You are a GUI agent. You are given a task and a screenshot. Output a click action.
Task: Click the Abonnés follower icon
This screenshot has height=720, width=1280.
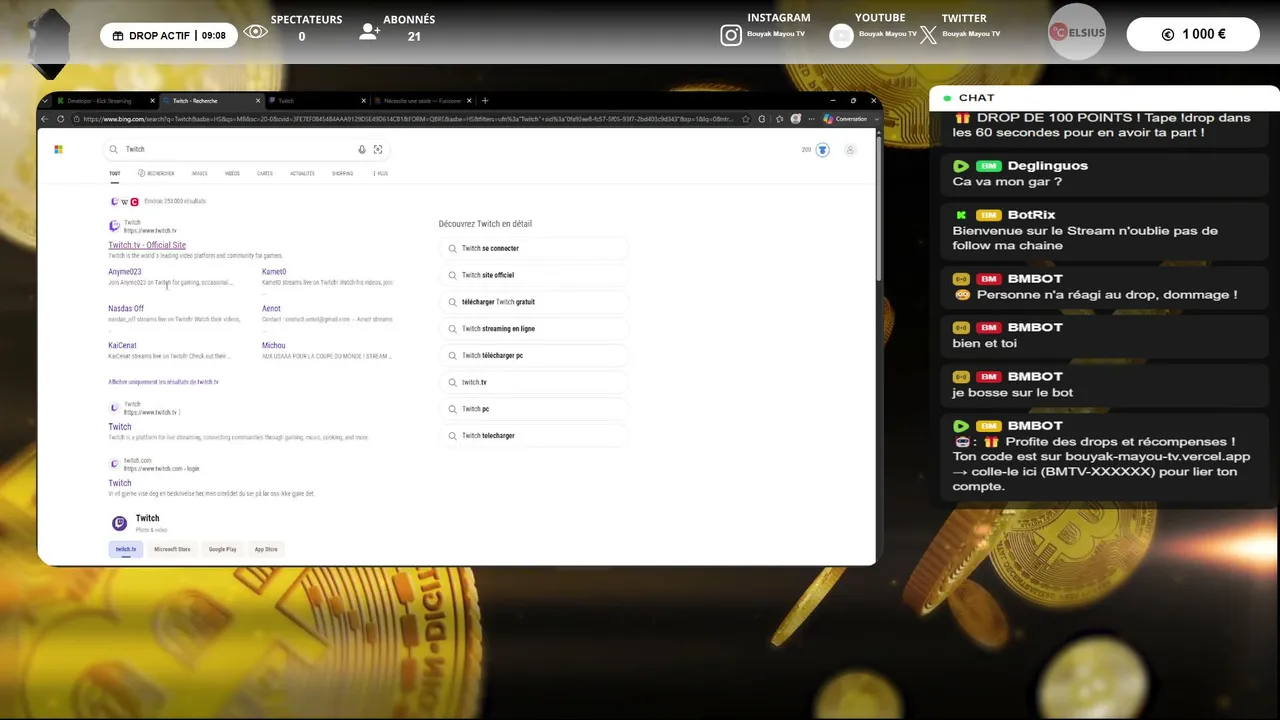pyautogui.click(x=369, y=32)
